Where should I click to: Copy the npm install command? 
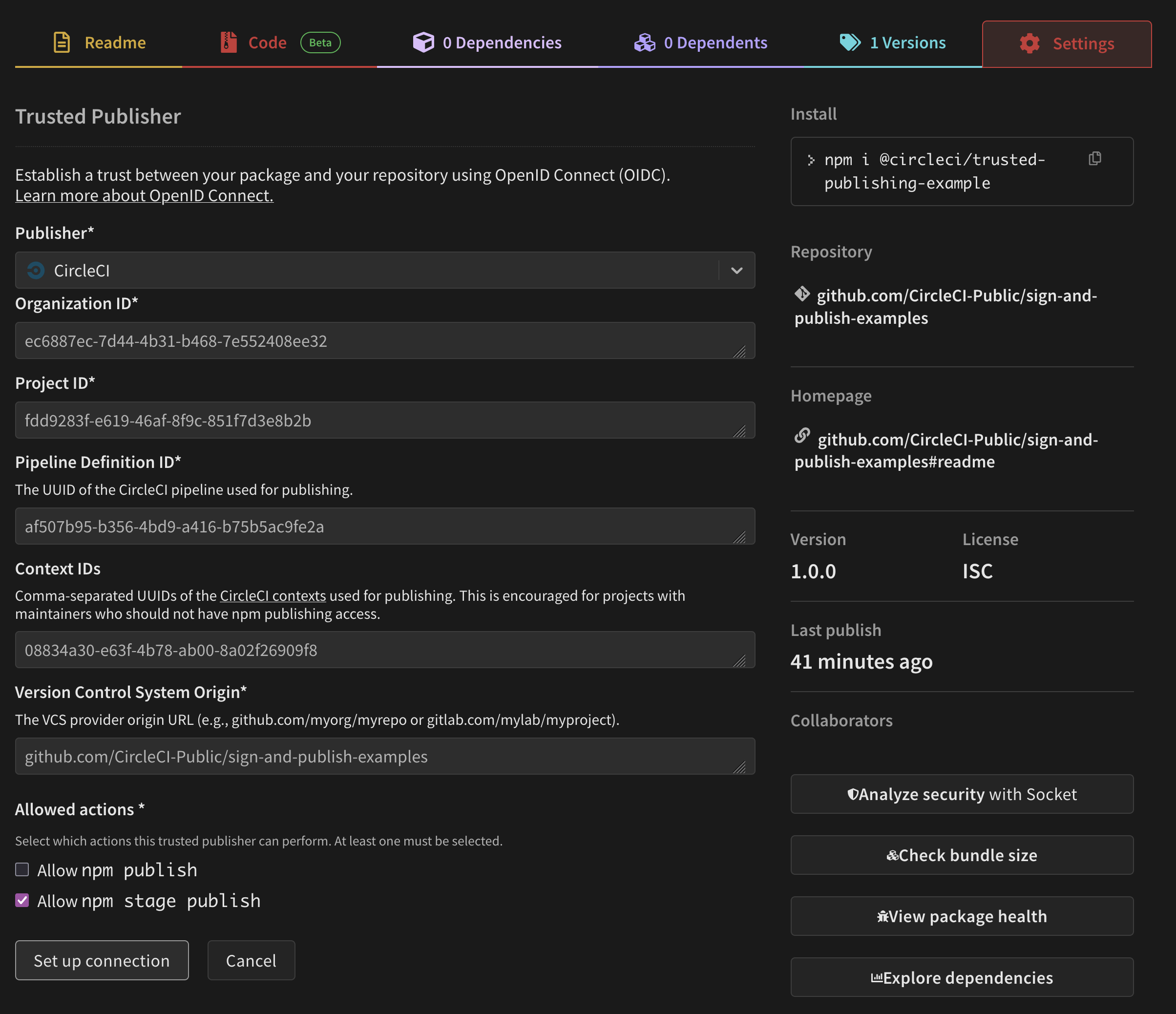(1095, 158)
